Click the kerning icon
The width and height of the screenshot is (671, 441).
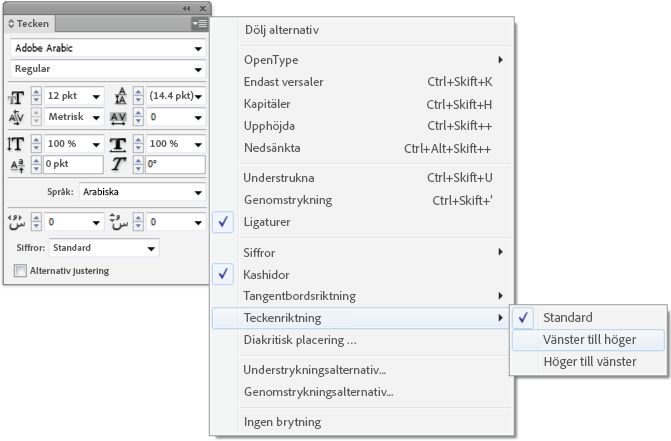(16, 117)
